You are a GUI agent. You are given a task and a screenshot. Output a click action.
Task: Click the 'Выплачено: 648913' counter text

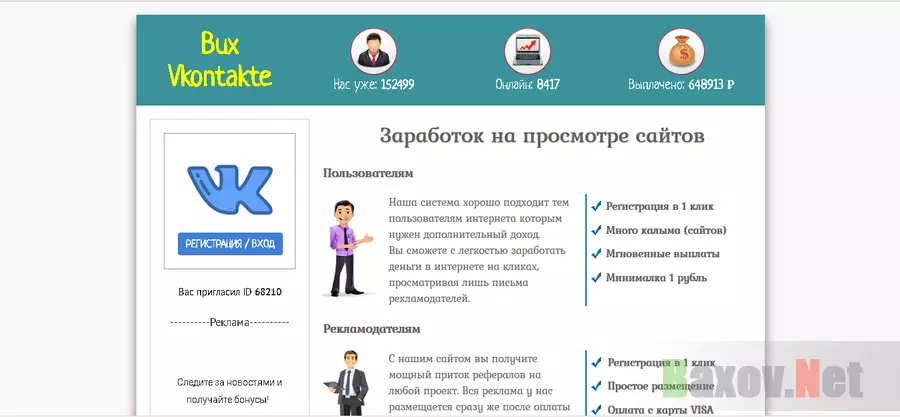(681, 85)
